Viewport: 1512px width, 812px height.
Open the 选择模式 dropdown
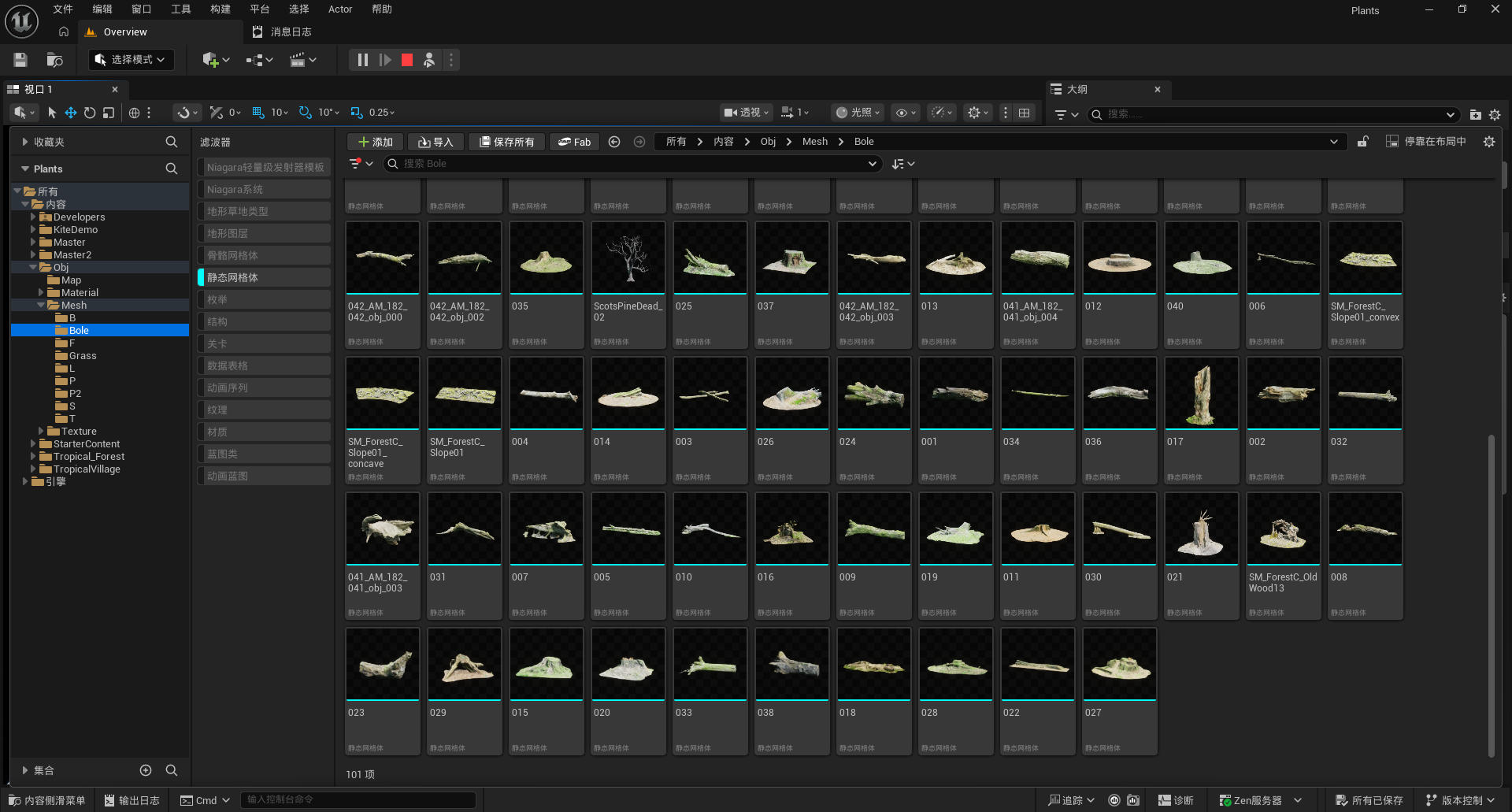[x=131, y=60]
